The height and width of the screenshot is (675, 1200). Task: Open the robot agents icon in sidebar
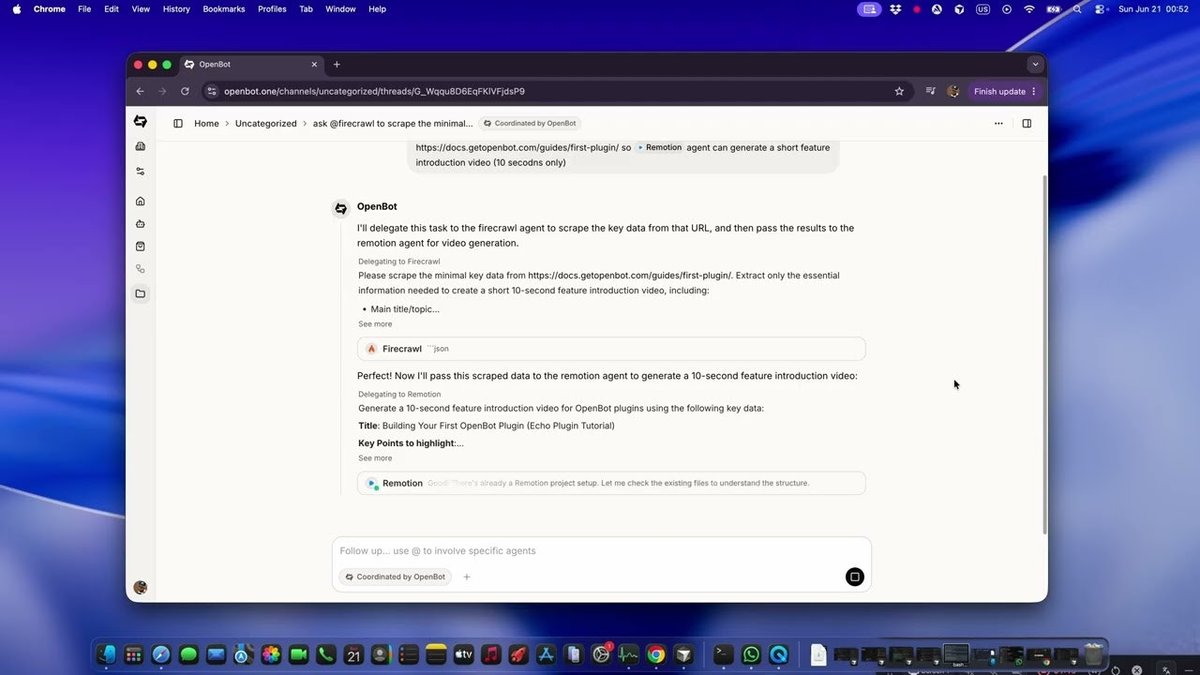pyautogui.click(x=140, y=224)
